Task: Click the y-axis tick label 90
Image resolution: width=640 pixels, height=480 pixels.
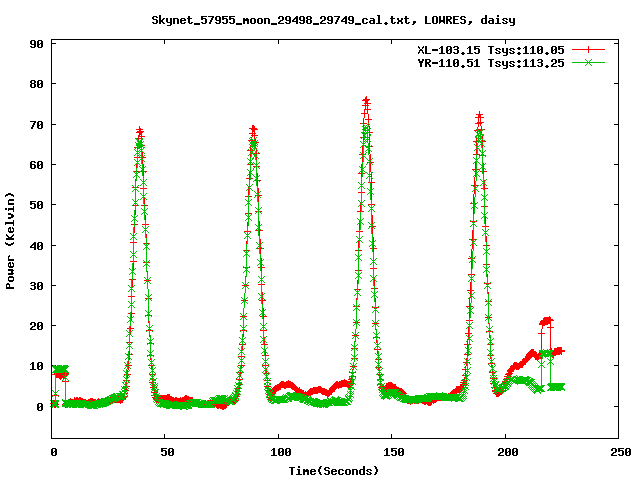Action: 36,44
